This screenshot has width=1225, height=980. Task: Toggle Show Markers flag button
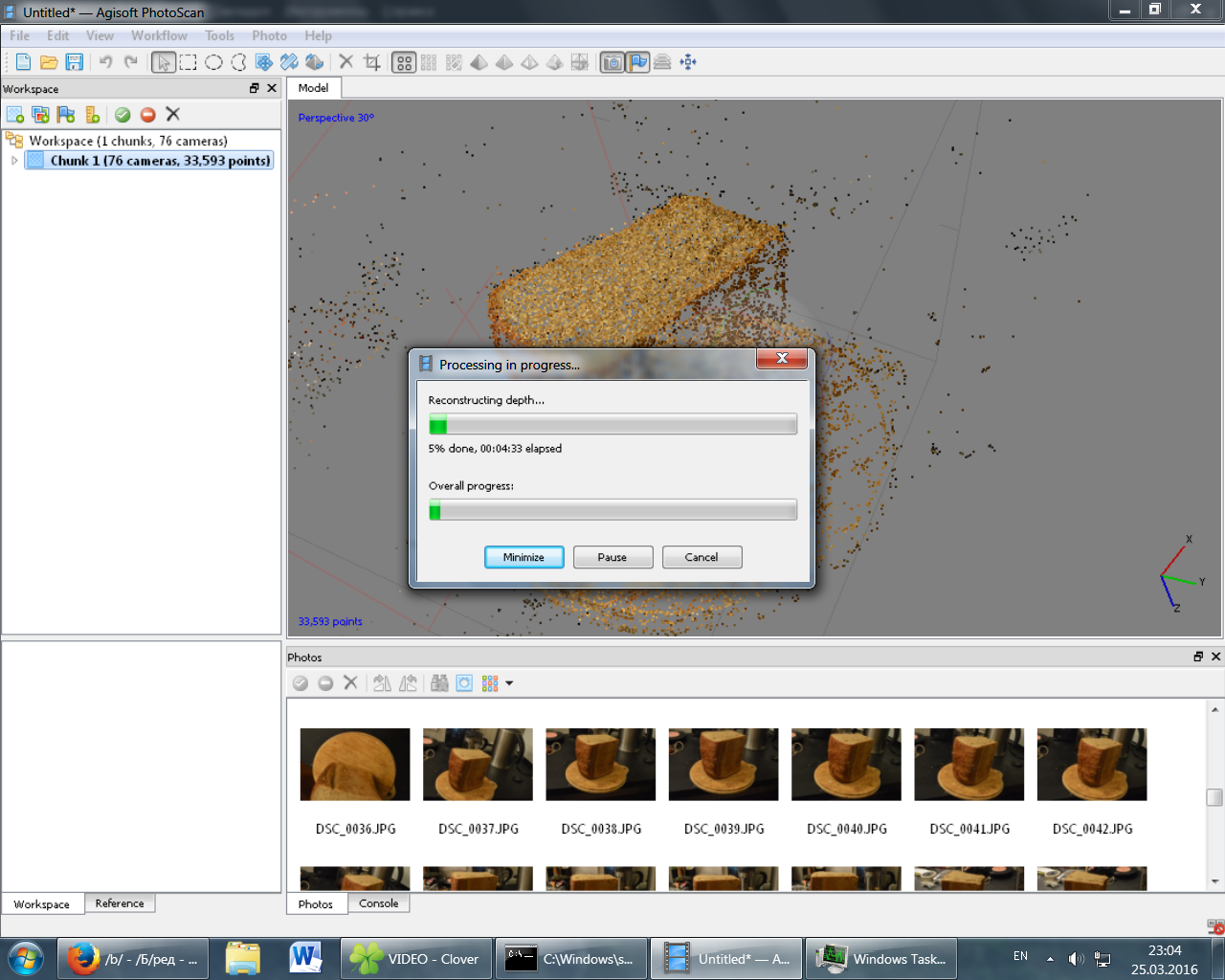(x=637, y=62)
